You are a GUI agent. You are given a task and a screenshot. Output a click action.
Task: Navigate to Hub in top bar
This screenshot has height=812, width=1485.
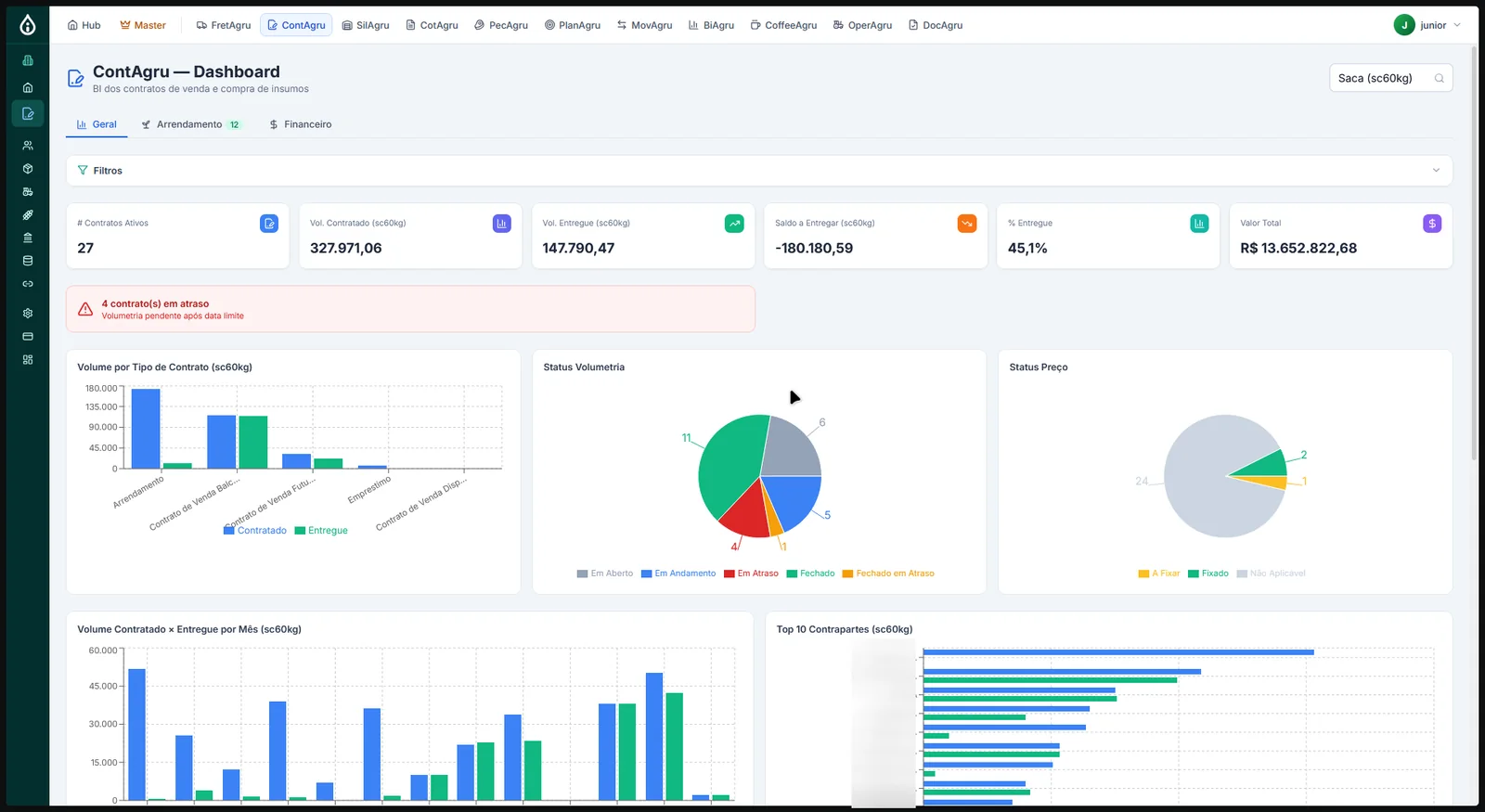84,25
